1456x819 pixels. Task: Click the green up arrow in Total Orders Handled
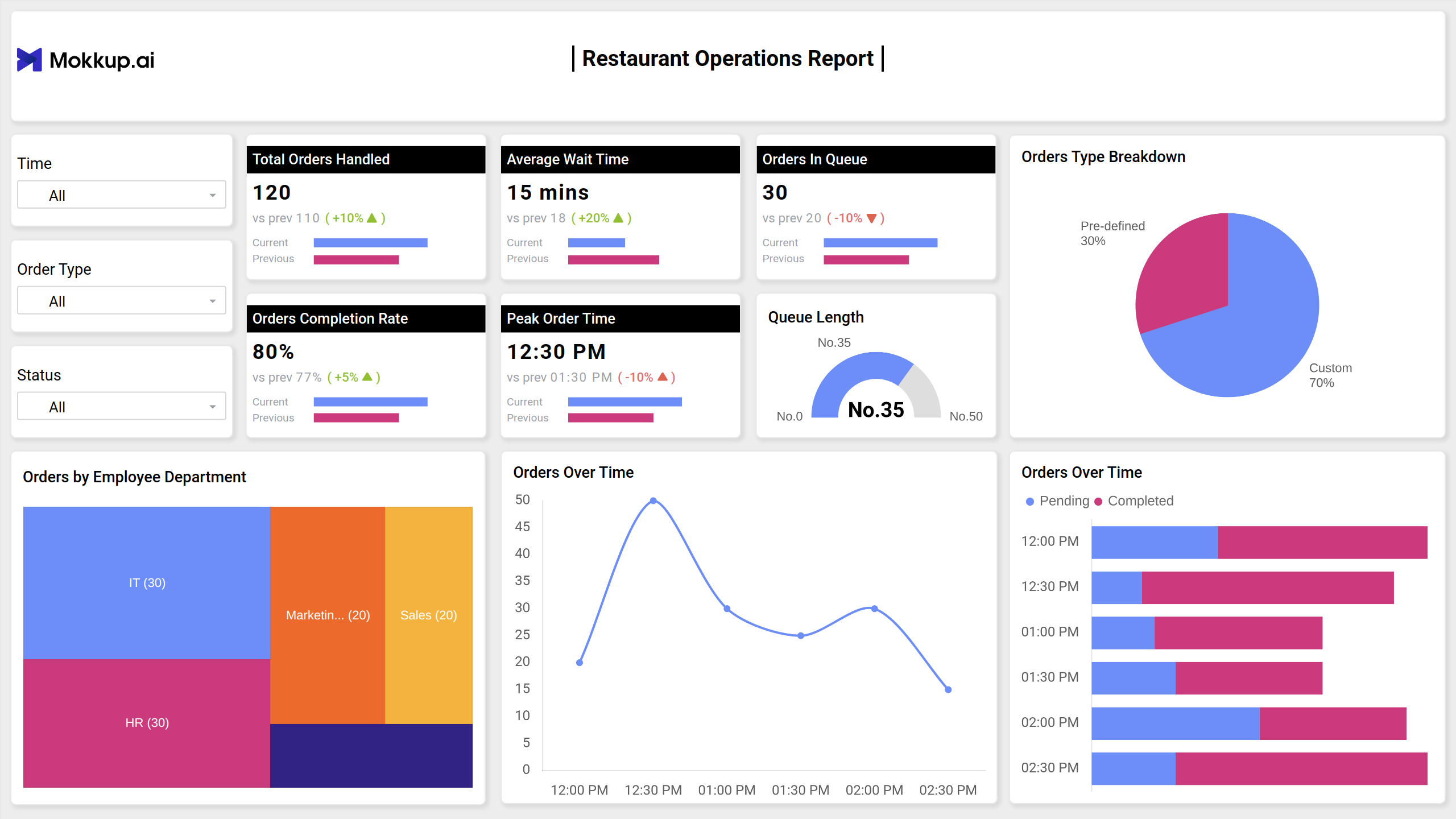[372, 218]
